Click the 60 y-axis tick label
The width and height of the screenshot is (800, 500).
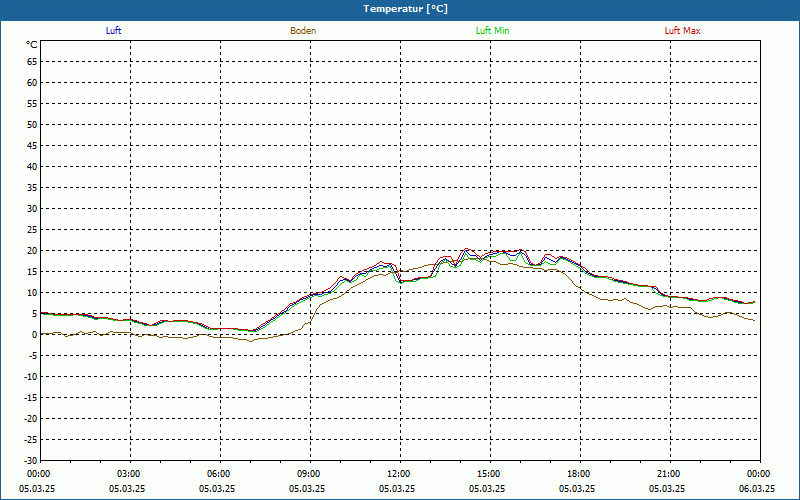click(32, 83)
